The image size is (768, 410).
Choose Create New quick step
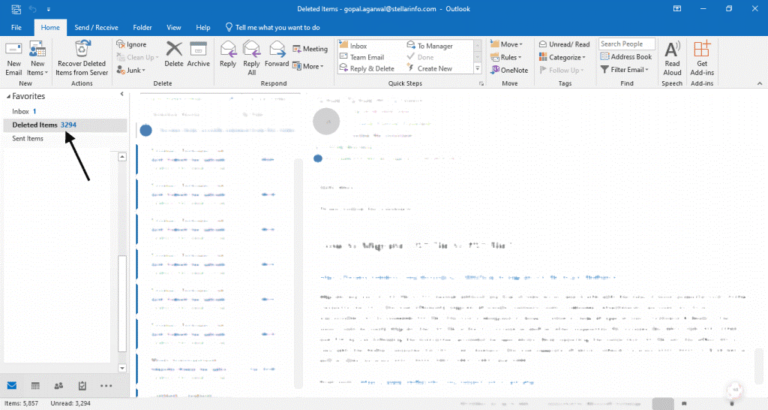pos(430,69)
